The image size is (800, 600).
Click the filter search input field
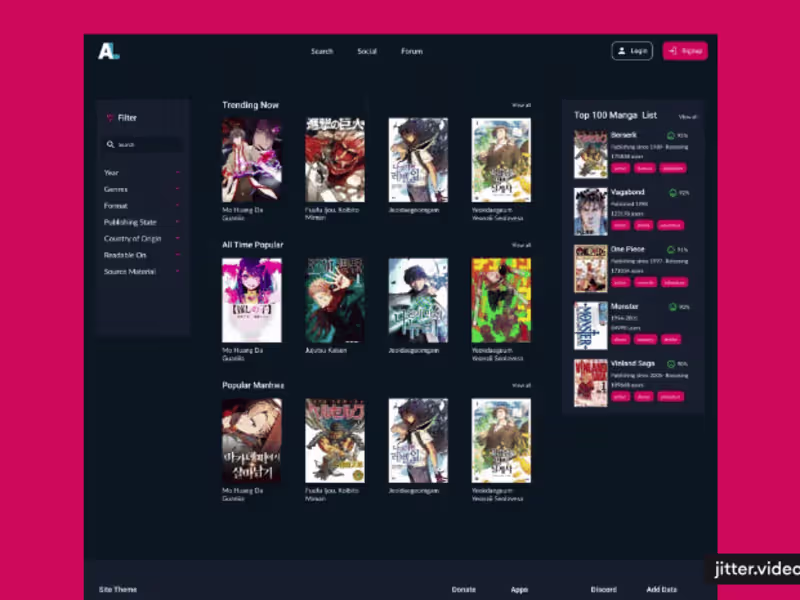coord(143,144)
